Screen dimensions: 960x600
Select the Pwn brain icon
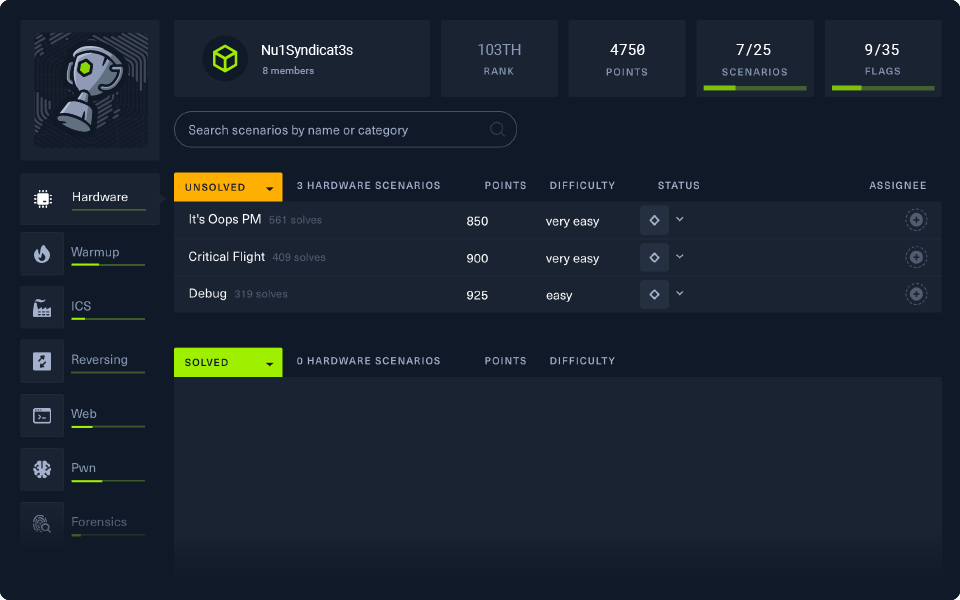[42, 470]
